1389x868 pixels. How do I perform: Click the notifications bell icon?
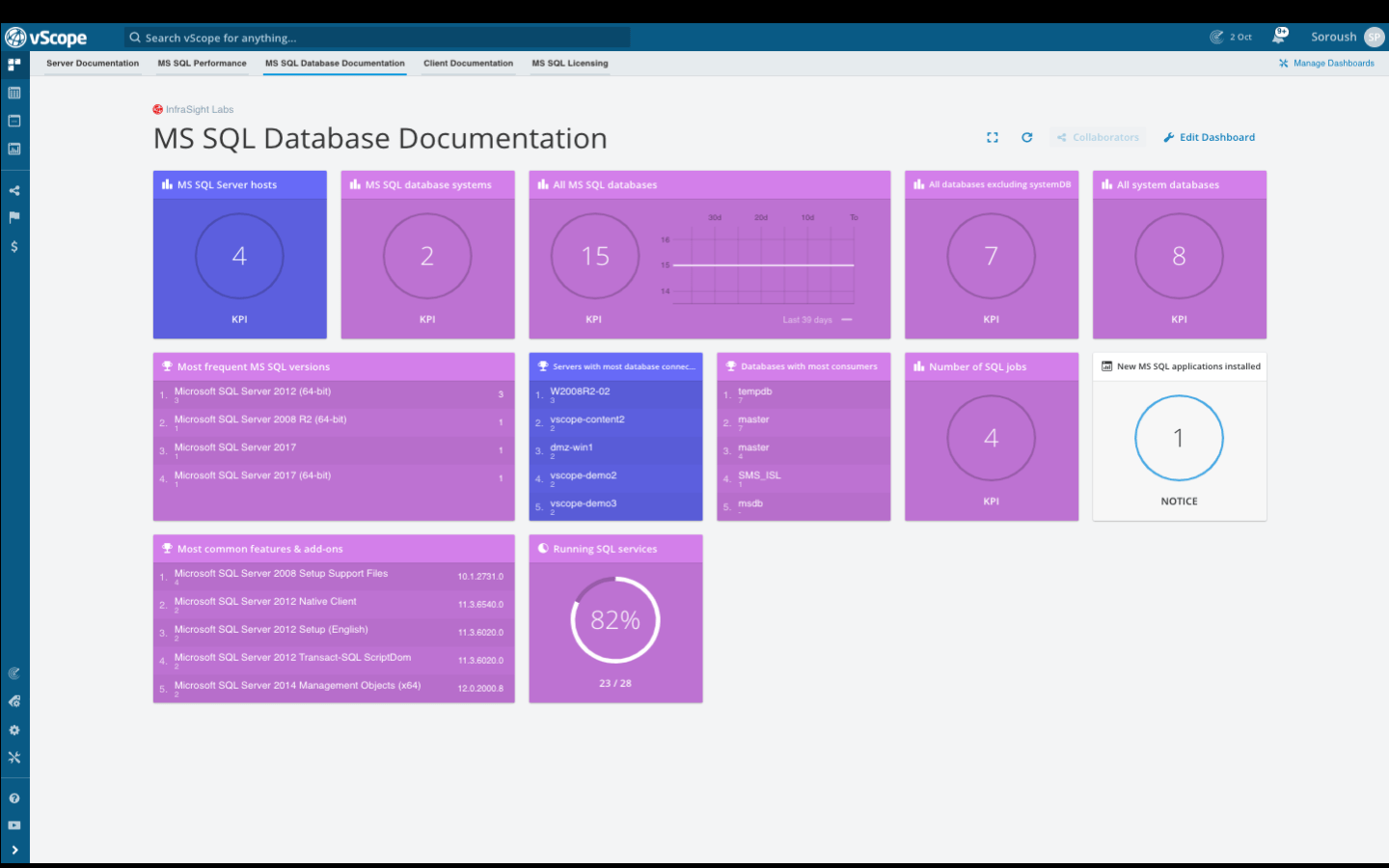coord(1280,37)
